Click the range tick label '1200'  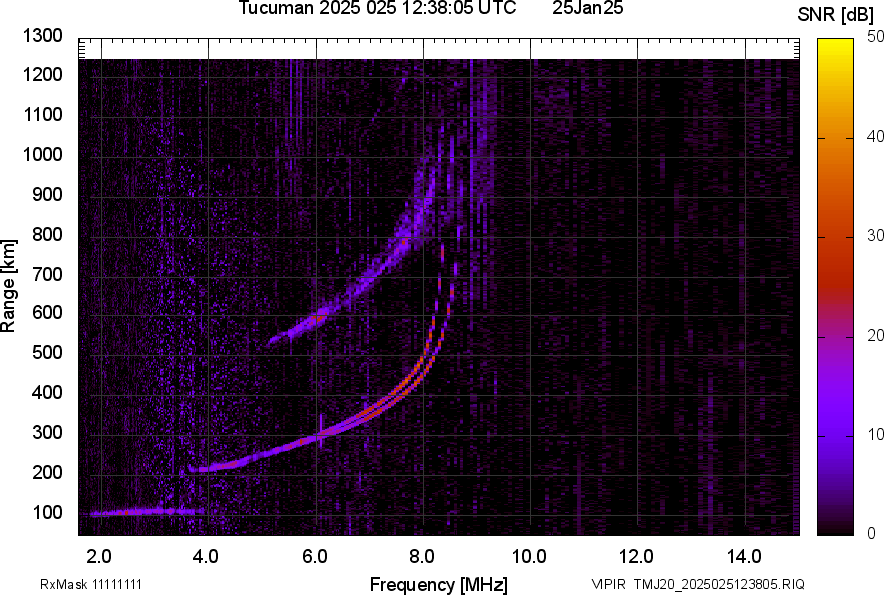pos(42,74)
